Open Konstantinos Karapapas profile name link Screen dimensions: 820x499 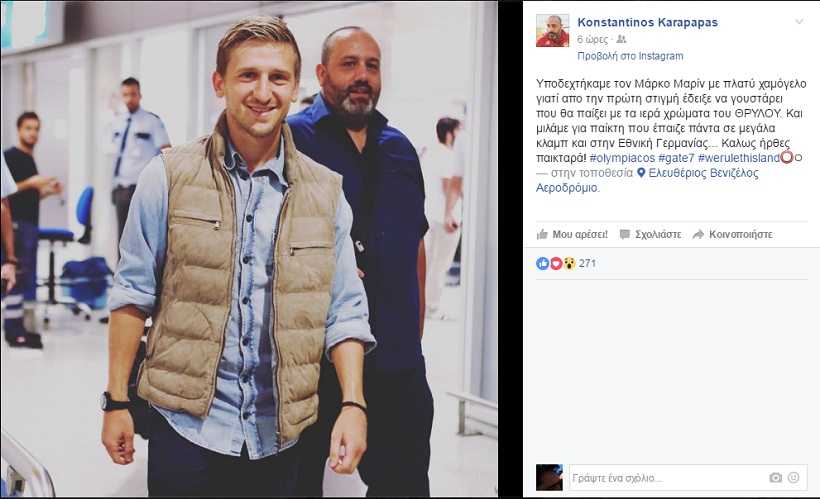point(647,22)
